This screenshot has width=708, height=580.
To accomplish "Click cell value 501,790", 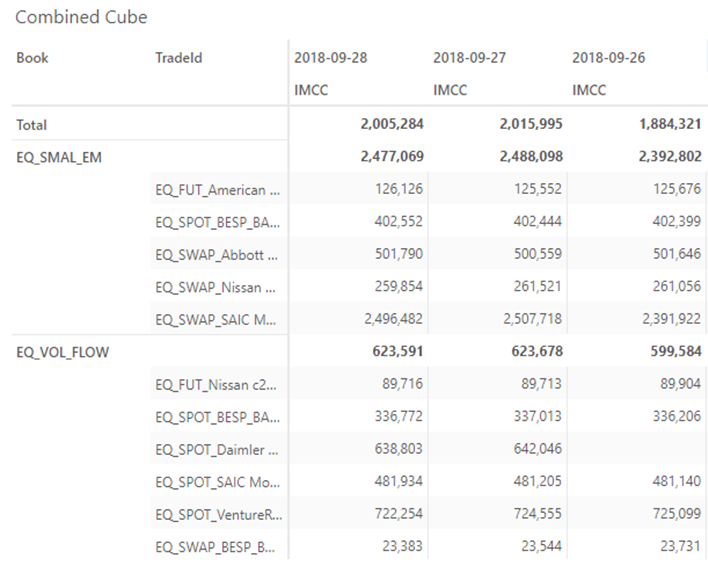I will [399, 254].
